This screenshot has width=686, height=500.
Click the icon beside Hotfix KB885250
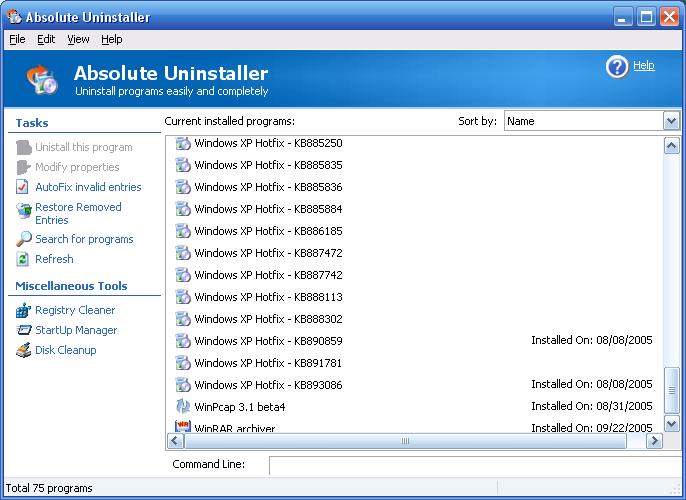point(183,143)
